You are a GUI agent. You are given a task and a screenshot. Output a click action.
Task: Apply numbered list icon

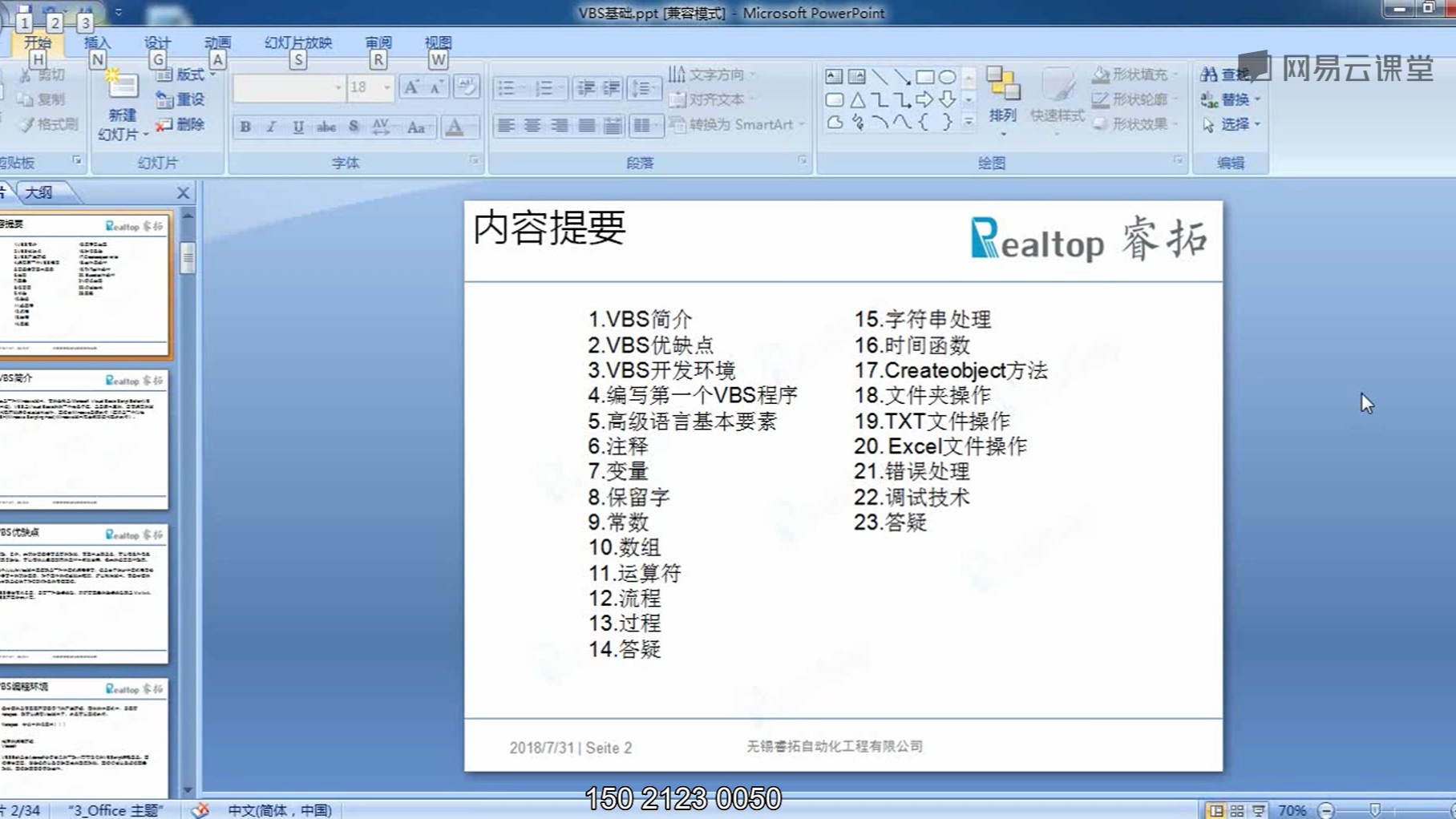point(548,87)
